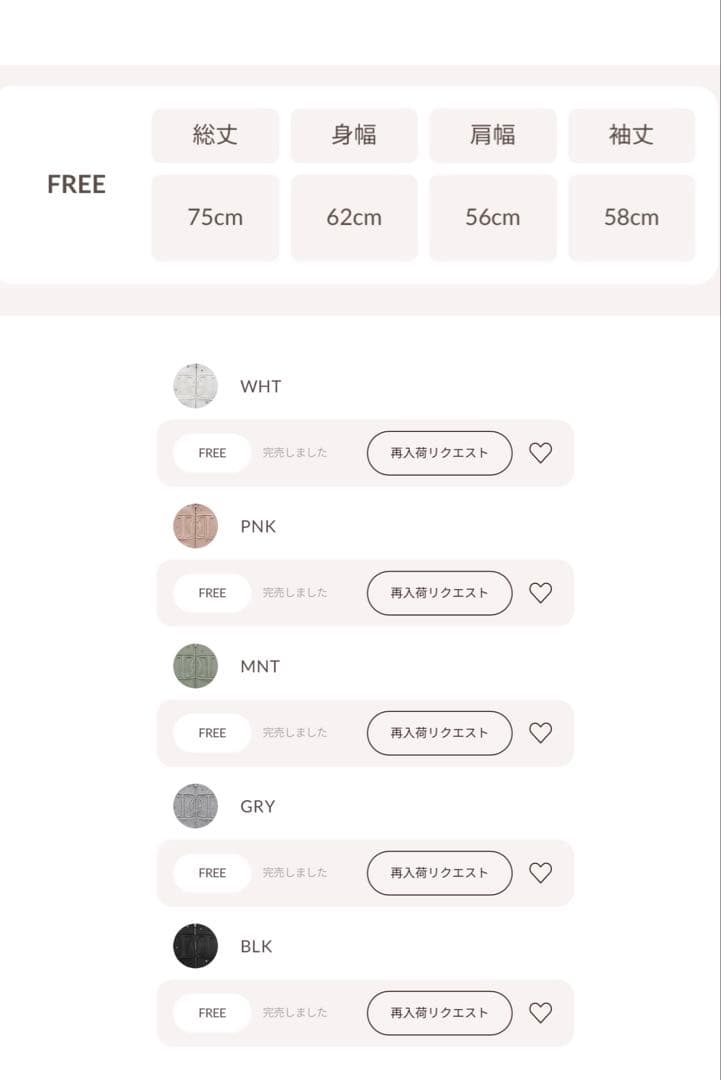The height and width of the screenshot is (1080, 721).
Task: Select the FREE size pill under WHT
Action: pyautogui.click(x=212, y=453)
